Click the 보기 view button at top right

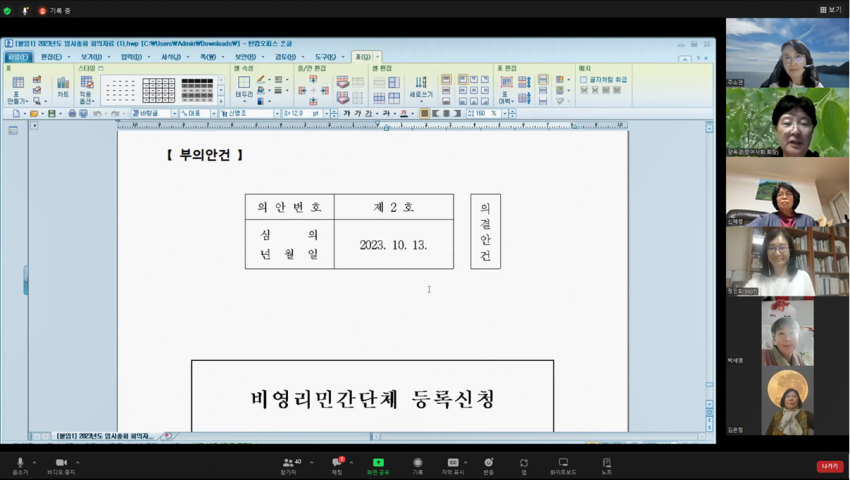pos(830,9)
